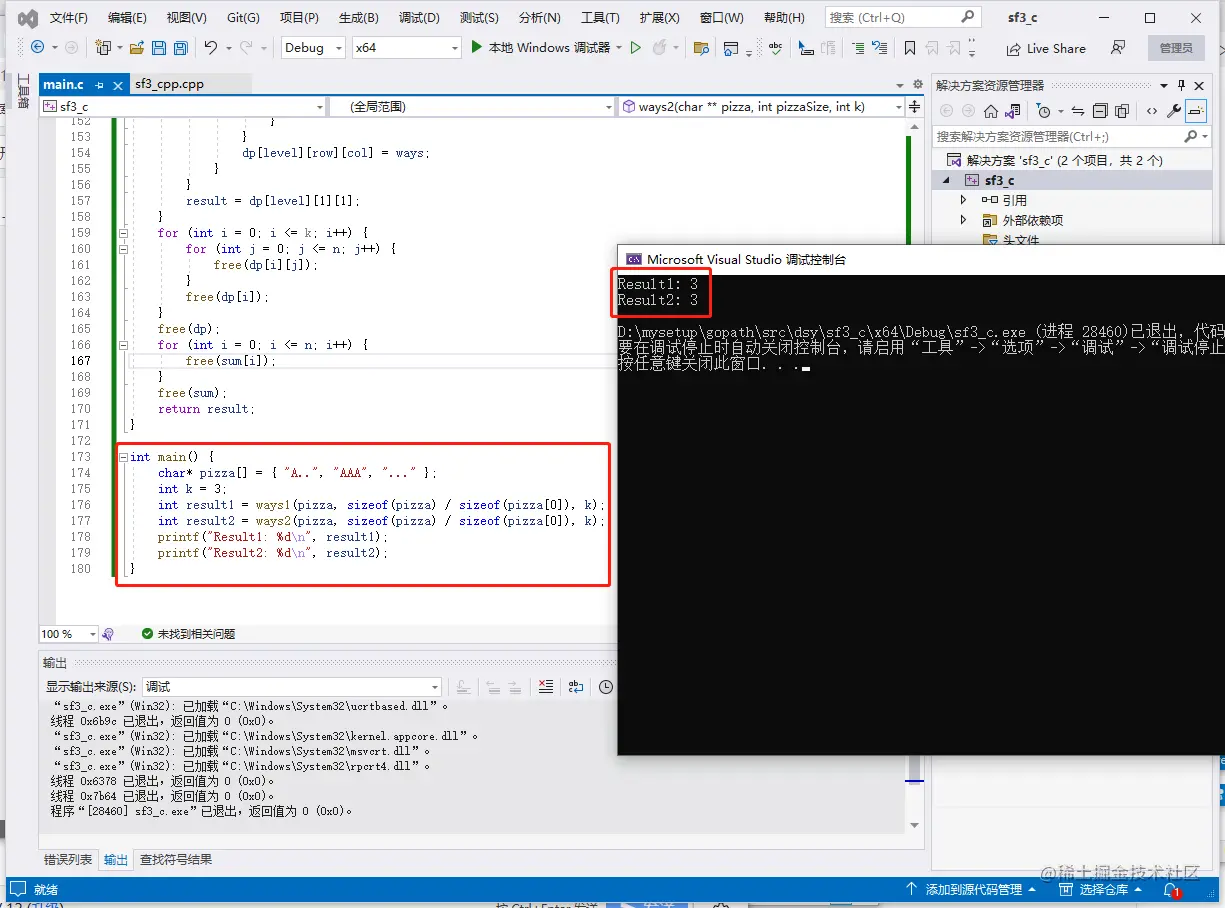
Task: Click the Home icon in Solution Explorer
Action: coord(990,111)
